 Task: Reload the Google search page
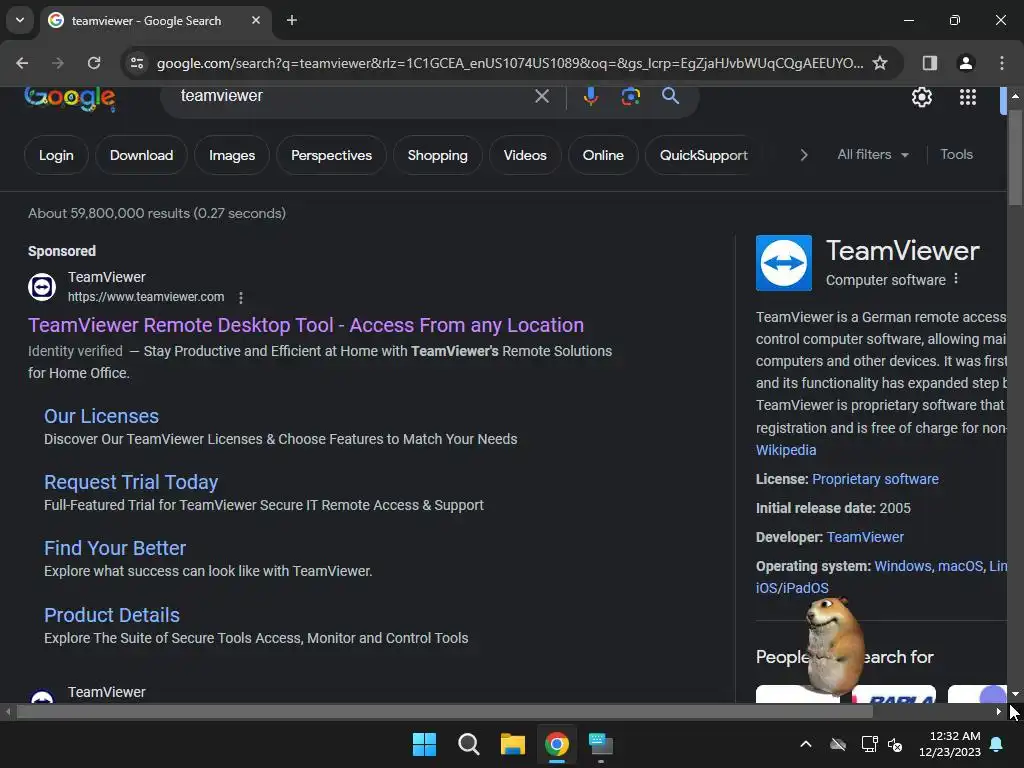coord(94,63)
